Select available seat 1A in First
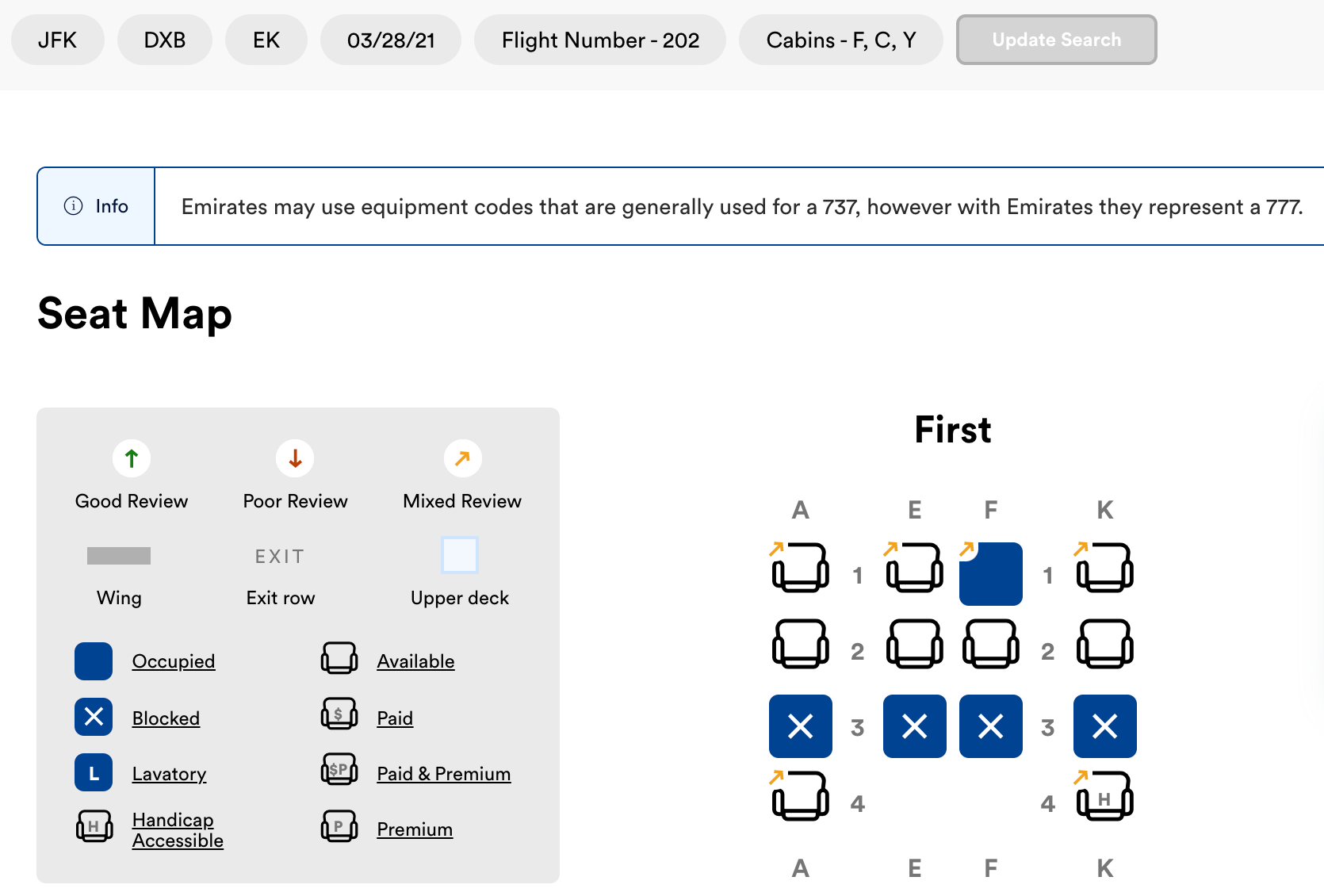1324x896 pixels. (x=800, y=568)
